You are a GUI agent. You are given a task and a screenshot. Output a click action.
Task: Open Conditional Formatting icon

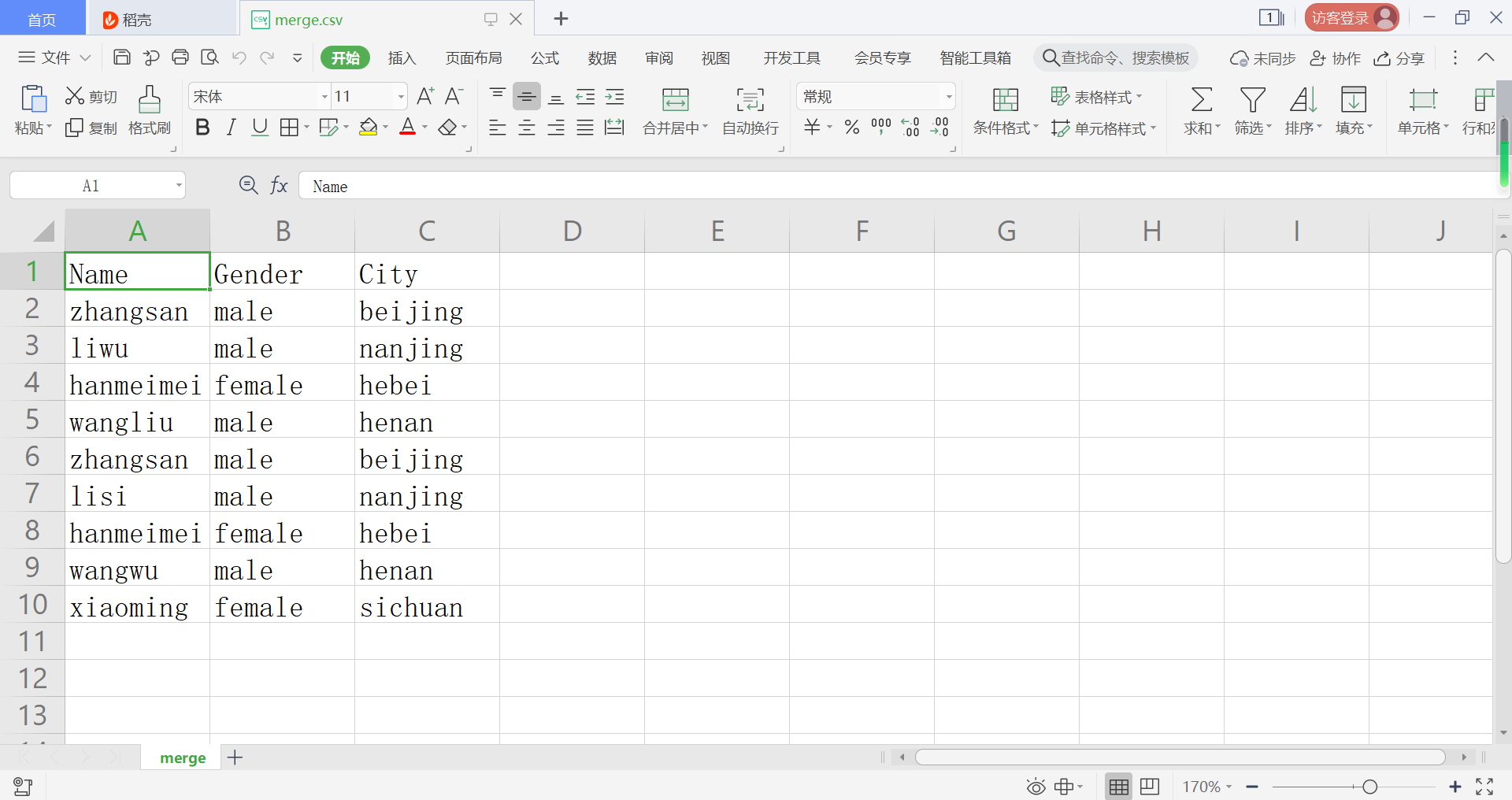(1005, 100)
